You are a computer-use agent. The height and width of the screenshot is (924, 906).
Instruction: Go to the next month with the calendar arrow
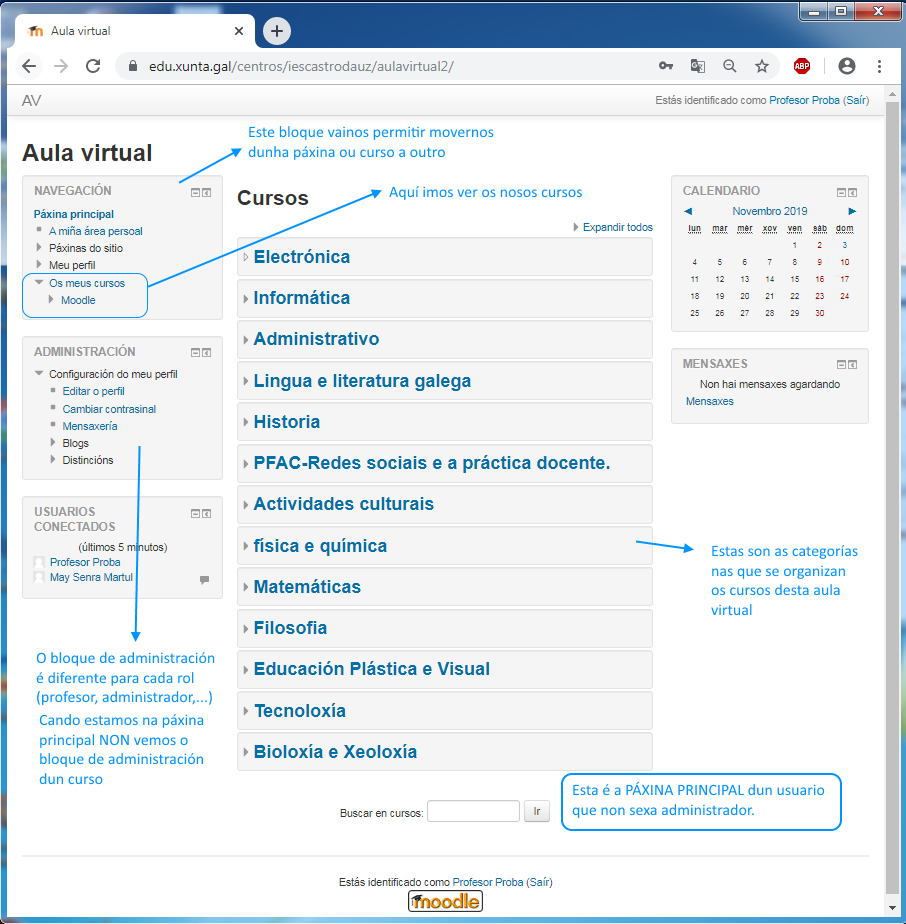point(852,211)
